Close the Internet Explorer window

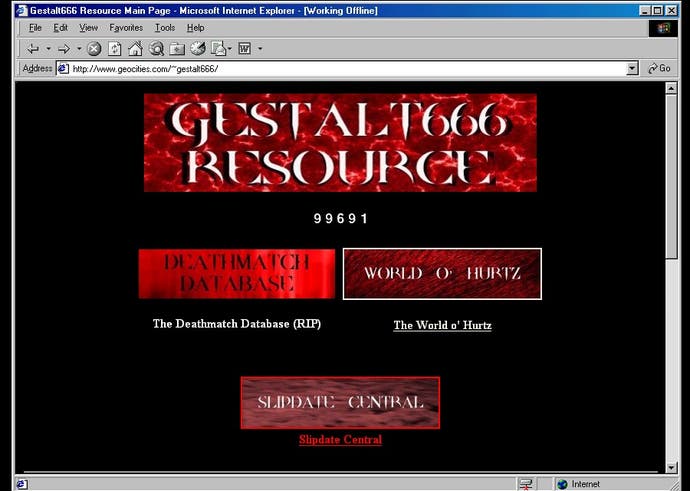(x=671, y=10)
